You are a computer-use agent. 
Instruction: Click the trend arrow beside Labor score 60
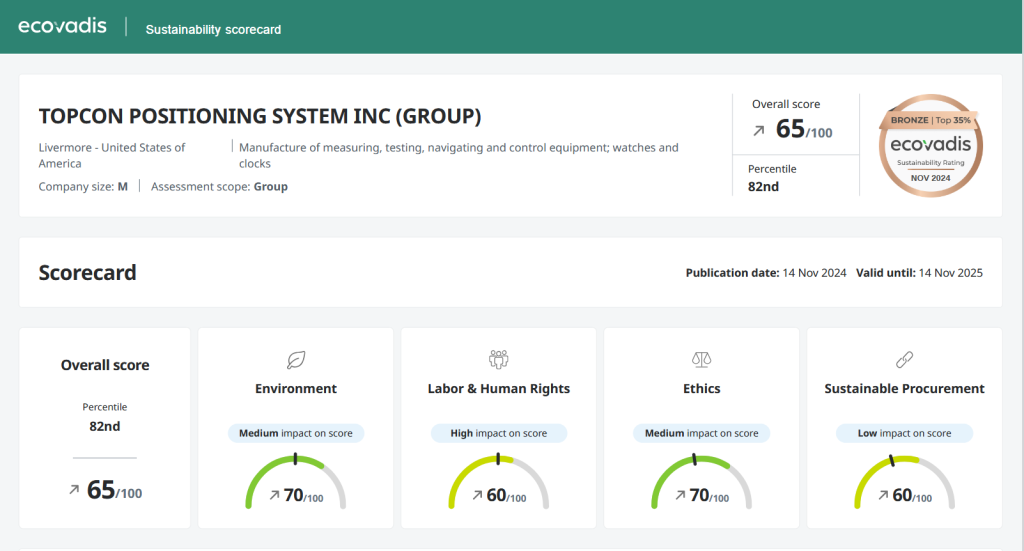(477, 496)
